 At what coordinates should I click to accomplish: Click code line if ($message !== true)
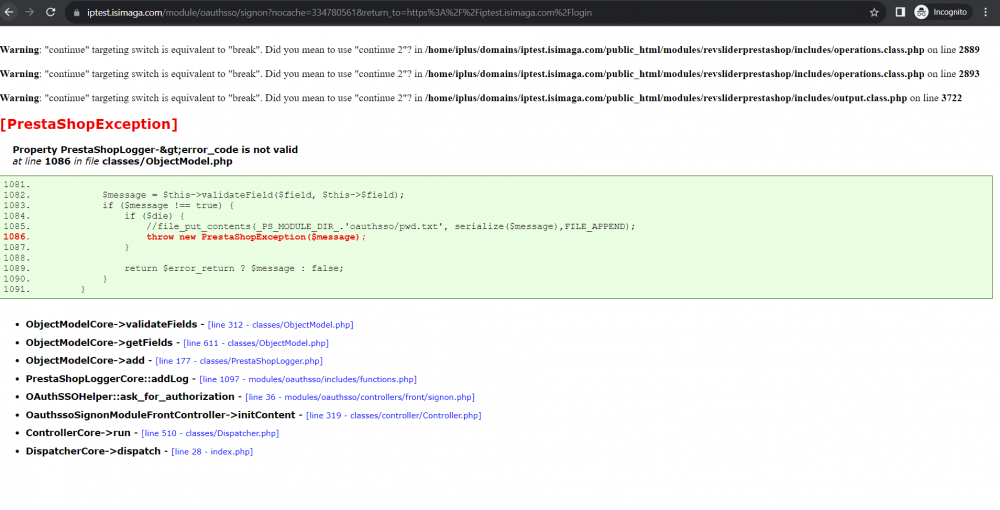(x=168, y=205)
